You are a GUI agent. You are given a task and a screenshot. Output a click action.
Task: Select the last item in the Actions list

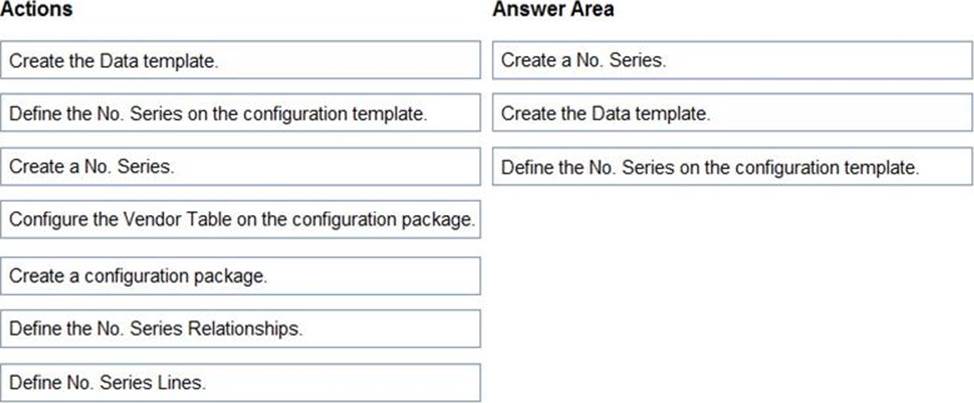(241, 382)
